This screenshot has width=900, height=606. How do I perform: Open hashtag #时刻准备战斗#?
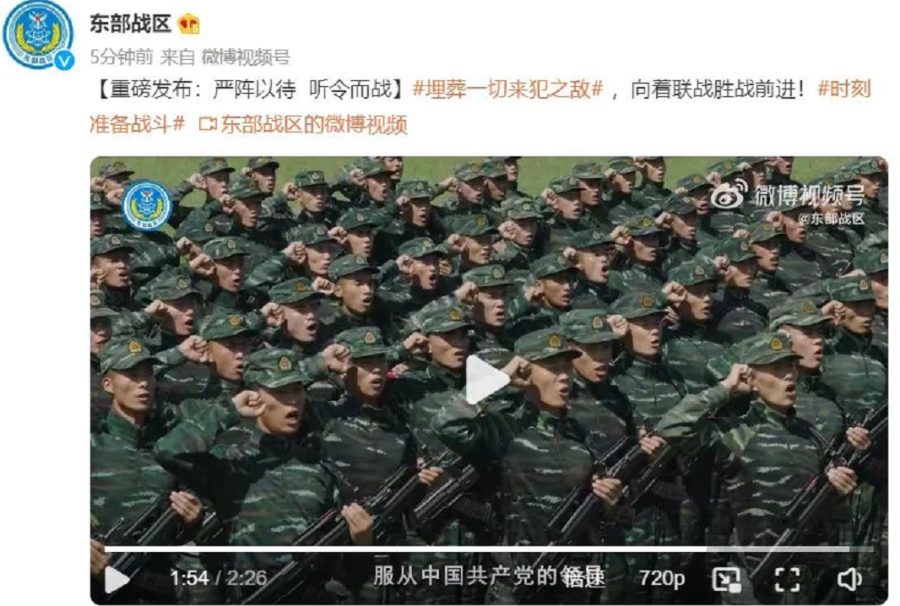pyautogui.click(x=480, y=106)
